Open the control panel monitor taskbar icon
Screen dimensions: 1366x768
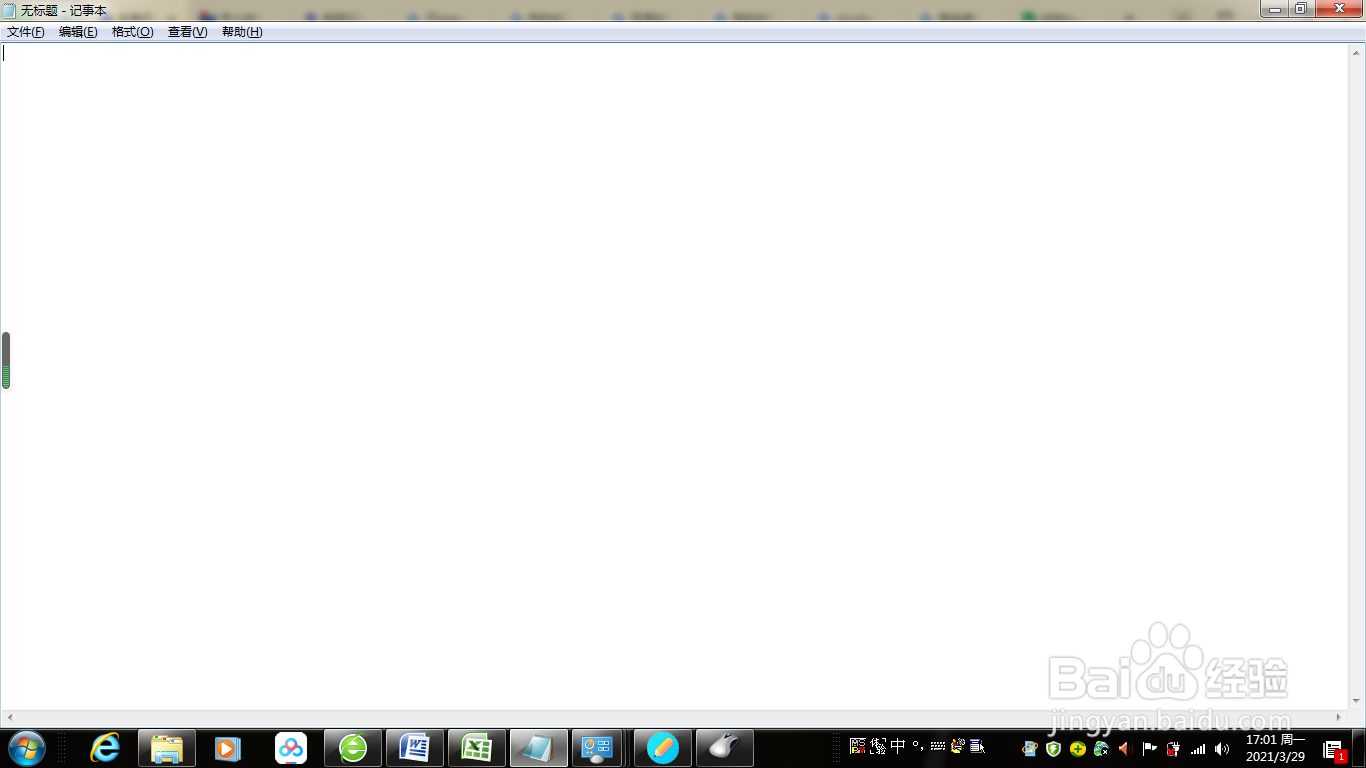click(597, 748)
